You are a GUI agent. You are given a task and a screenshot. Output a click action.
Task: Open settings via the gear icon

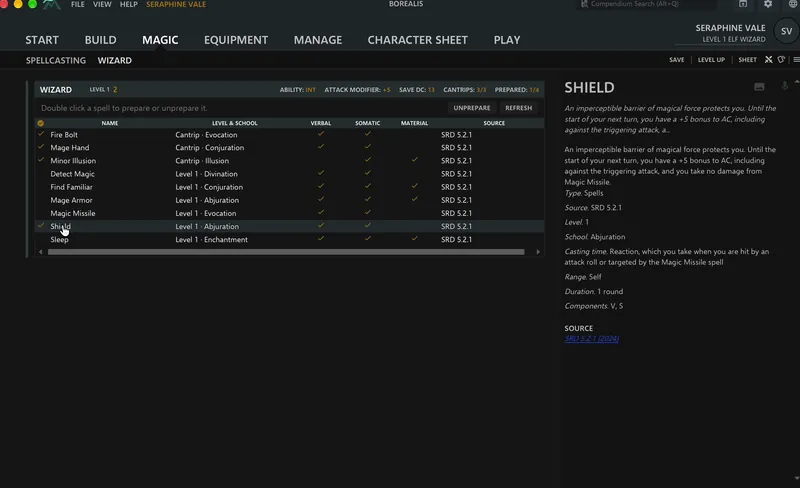[768, 4]
